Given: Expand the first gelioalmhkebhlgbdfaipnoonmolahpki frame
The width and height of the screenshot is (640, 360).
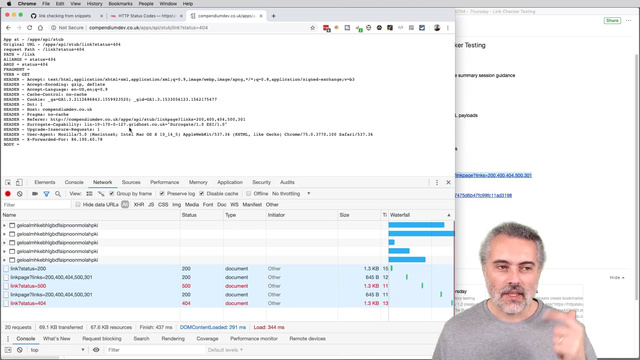Looking at the screenshot, I should (4, 225).
